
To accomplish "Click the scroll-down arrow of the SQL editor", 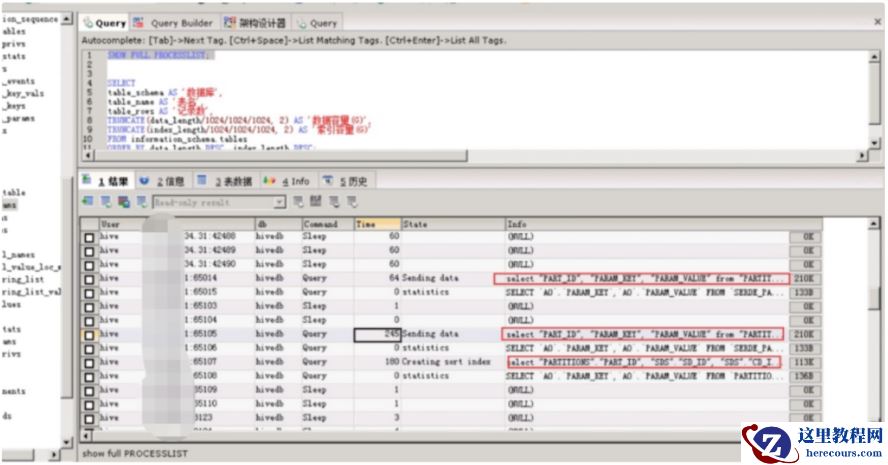I will pos(875,143).
